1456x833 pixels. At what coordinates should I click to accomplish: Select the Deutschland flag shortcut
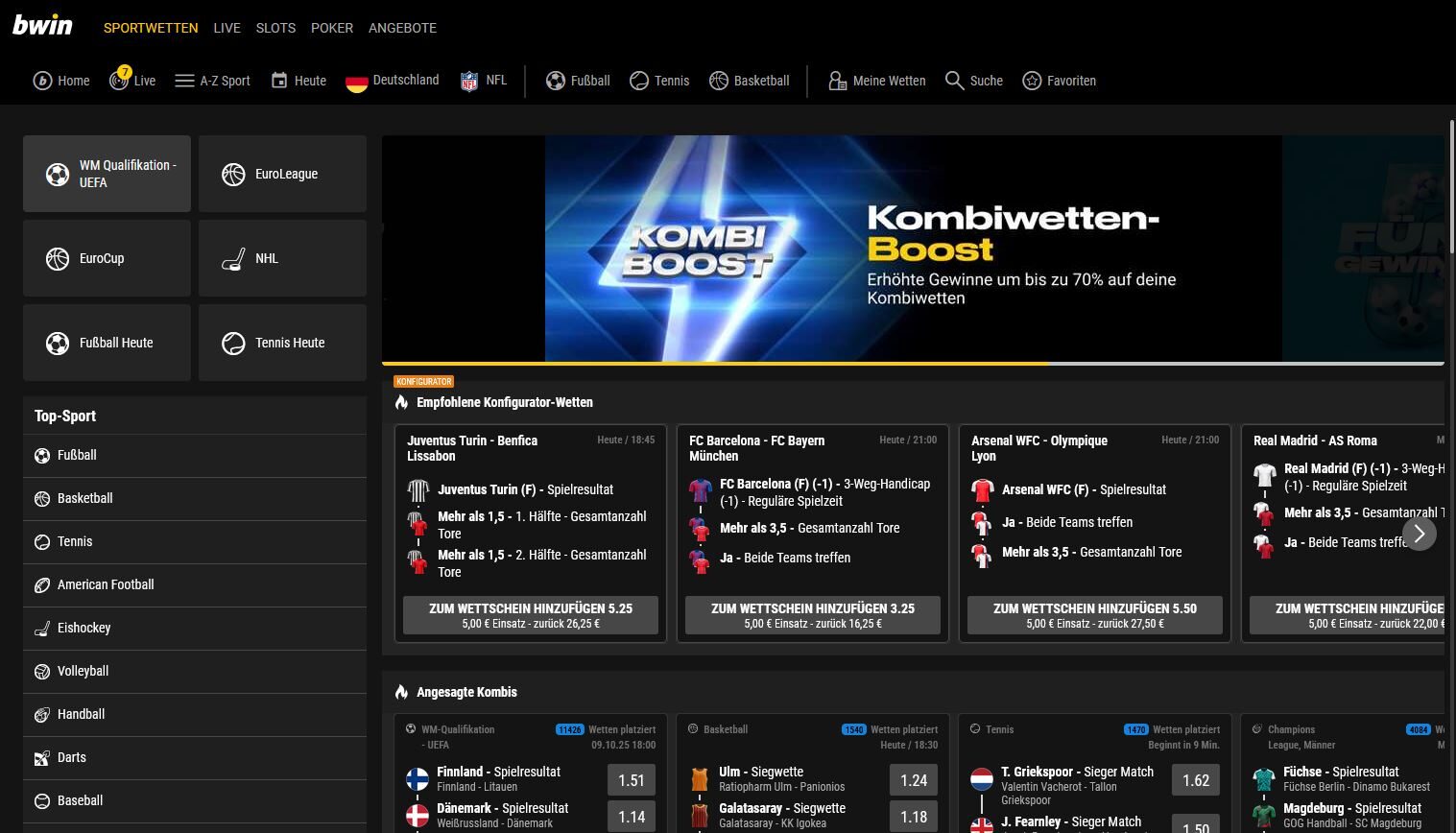coord(357,82)
